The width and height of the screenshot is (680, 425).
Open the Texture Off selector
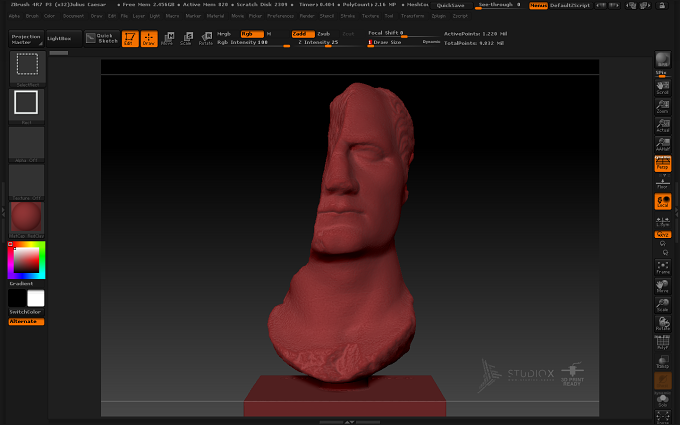26,182
